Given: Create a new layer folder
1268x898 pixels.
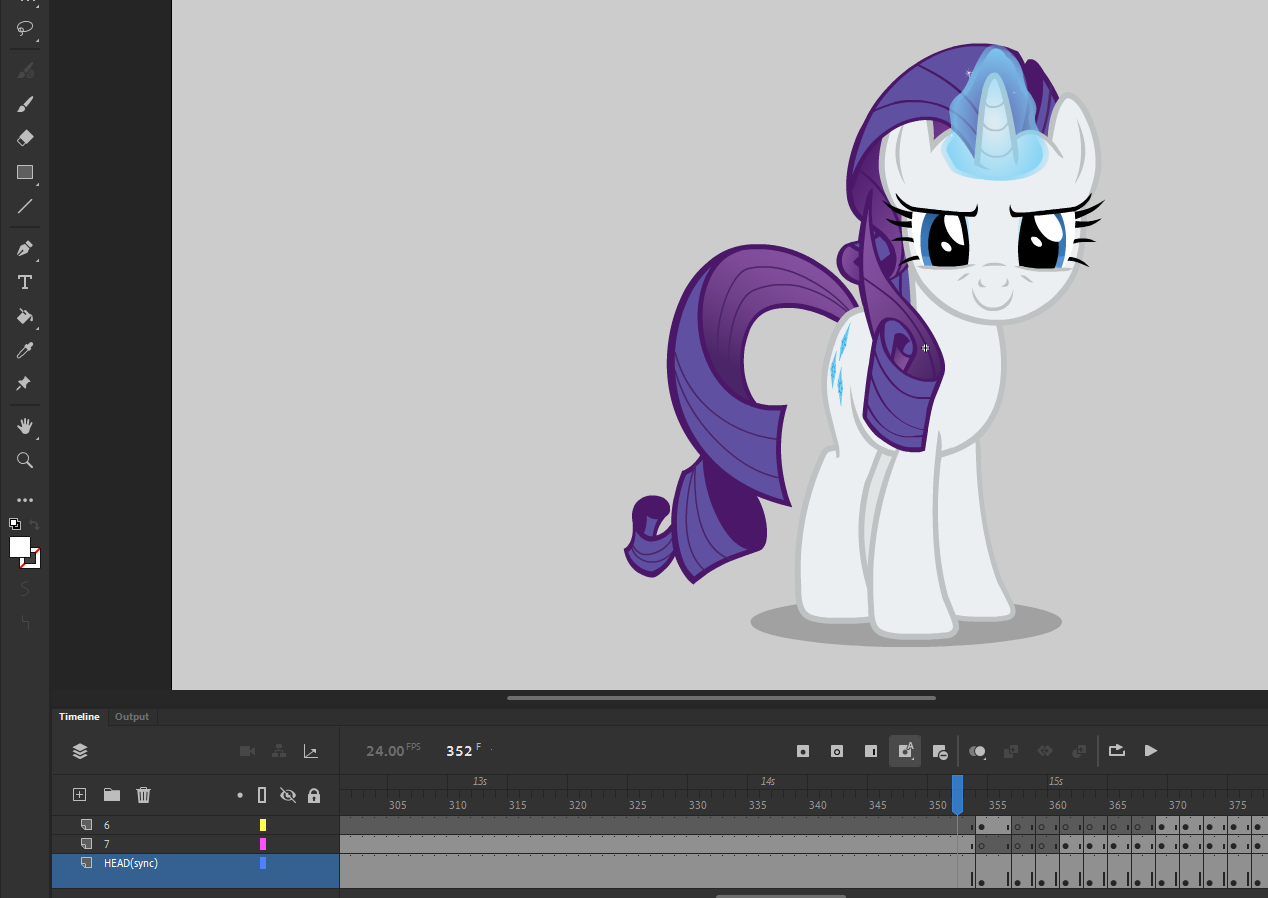Looking at the screenshot, I should 112,795.
